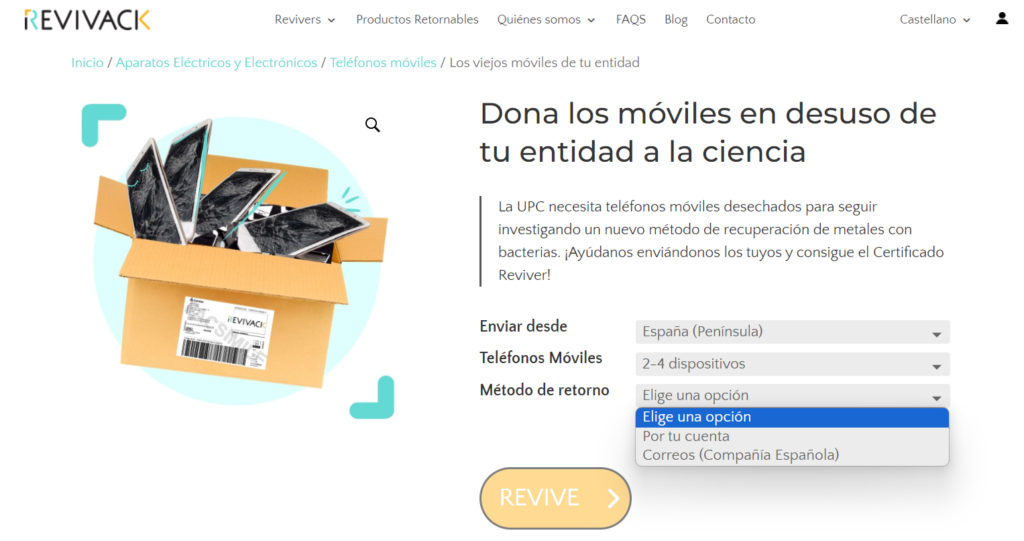Open the Castellano language selector

click(x=935, y=20)
